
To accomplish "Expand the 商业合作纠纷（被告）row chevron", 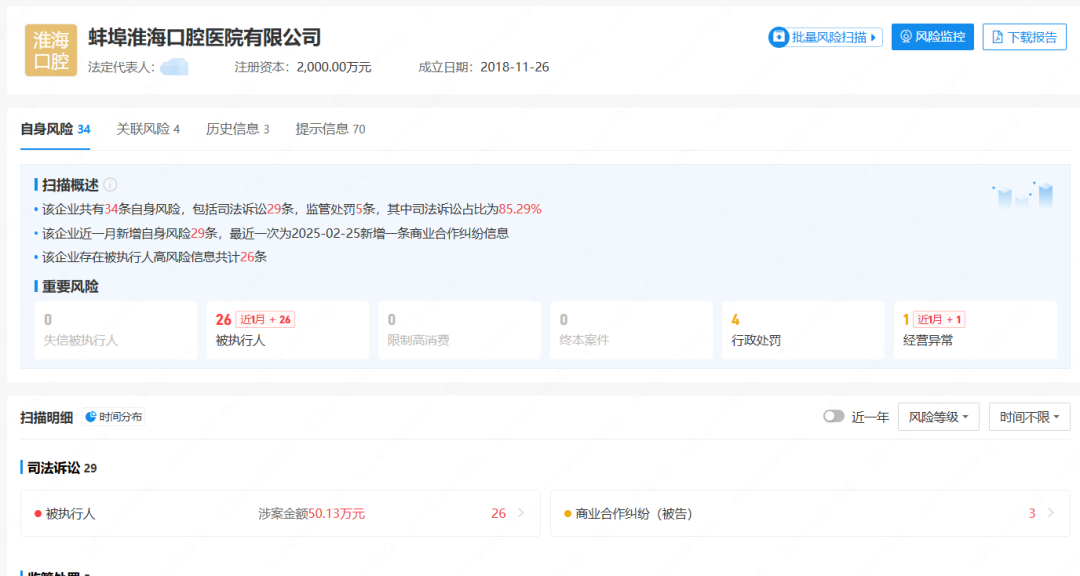I will [1051, 513].
